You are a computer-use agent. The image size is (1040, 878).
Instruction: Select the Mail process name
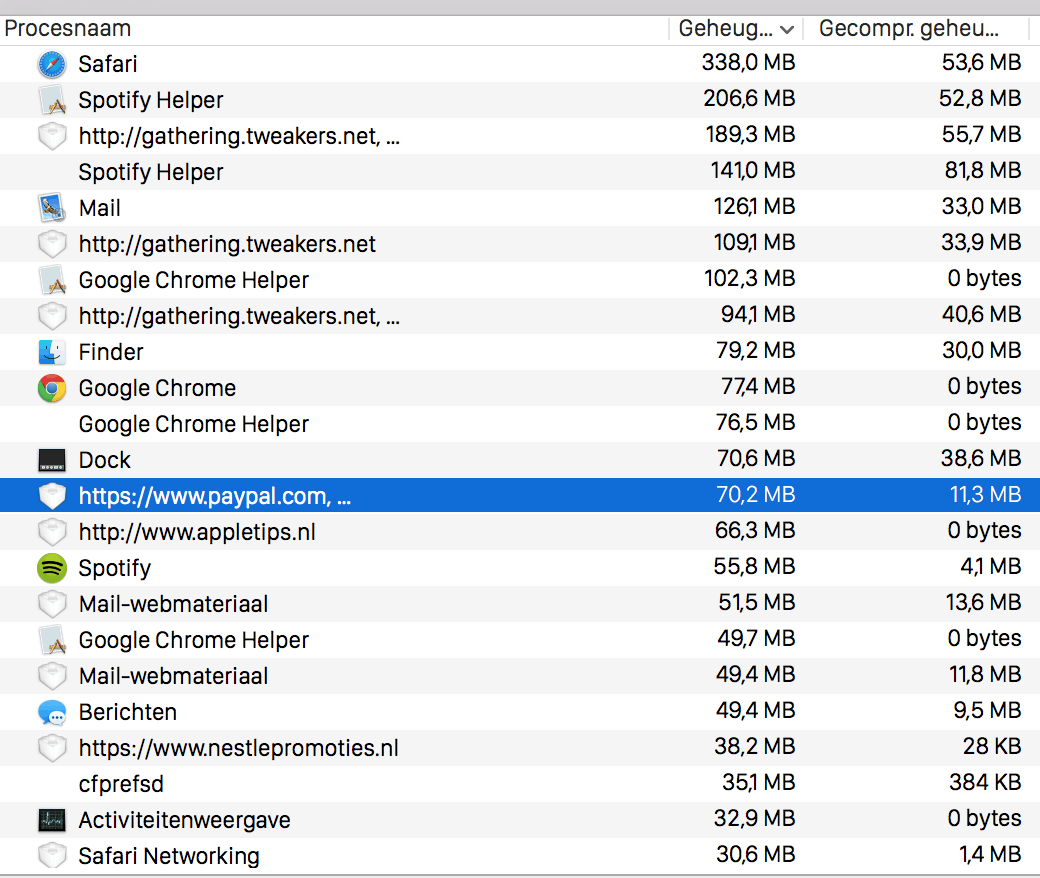99,208
